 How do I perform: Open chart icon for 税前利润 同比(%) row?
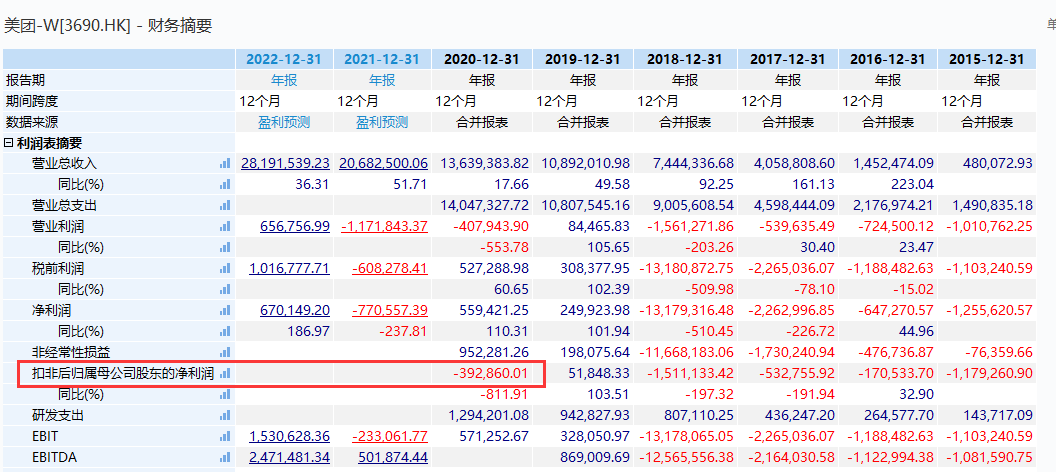click(x=225, y=290)
